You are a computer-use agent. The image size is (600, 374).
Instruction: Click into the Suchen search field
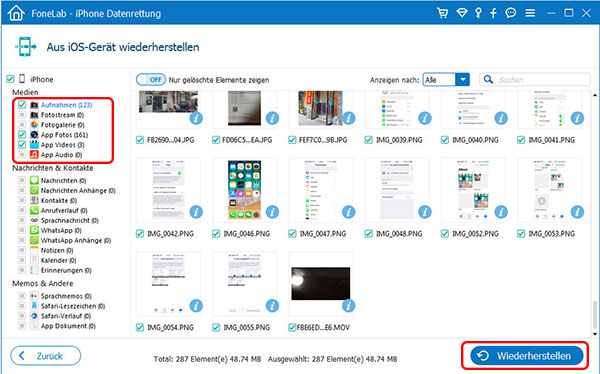(535, 80)
